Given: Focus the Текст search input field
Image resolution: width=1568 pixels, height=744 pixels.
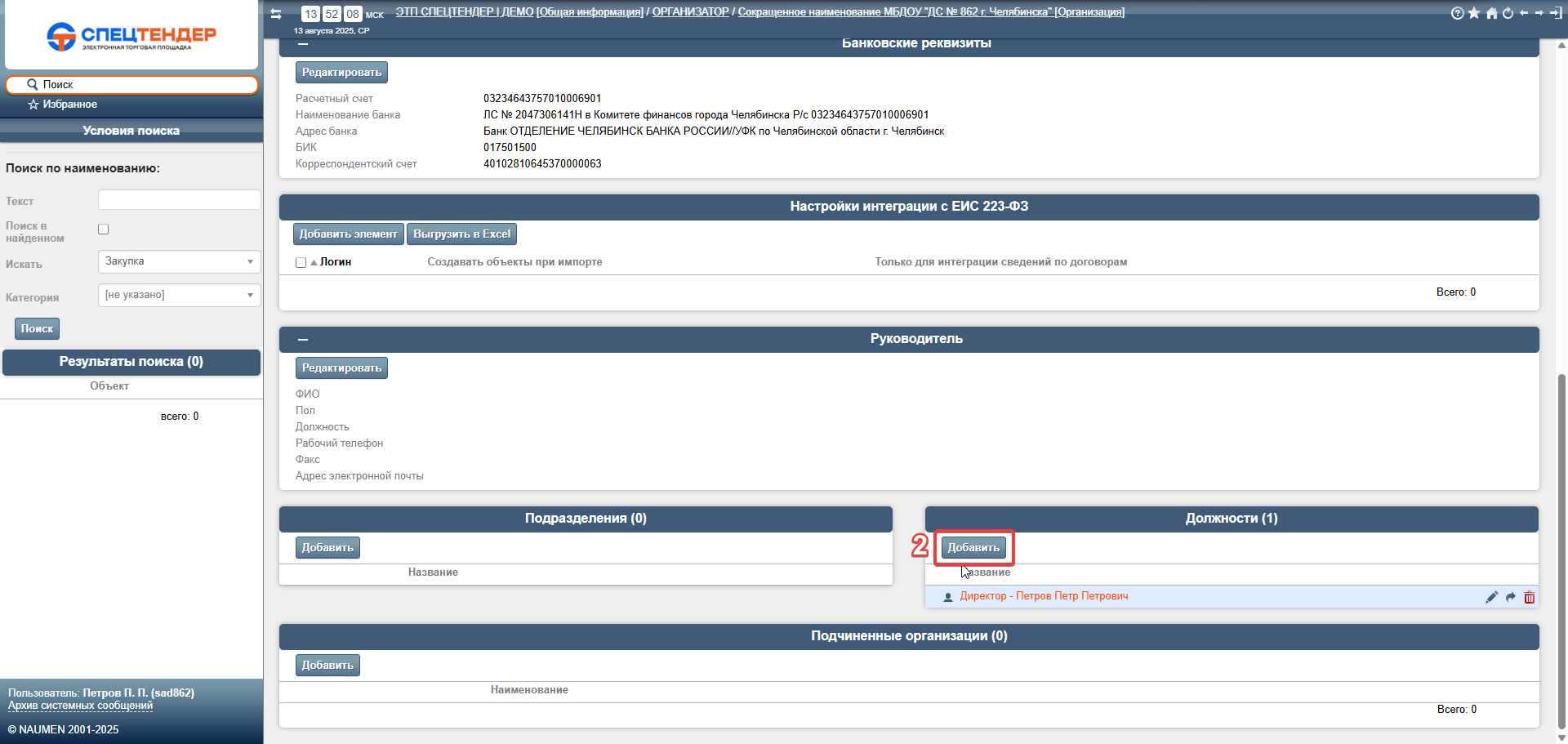Looking at the screenshot, I should [x=179, y=200].
